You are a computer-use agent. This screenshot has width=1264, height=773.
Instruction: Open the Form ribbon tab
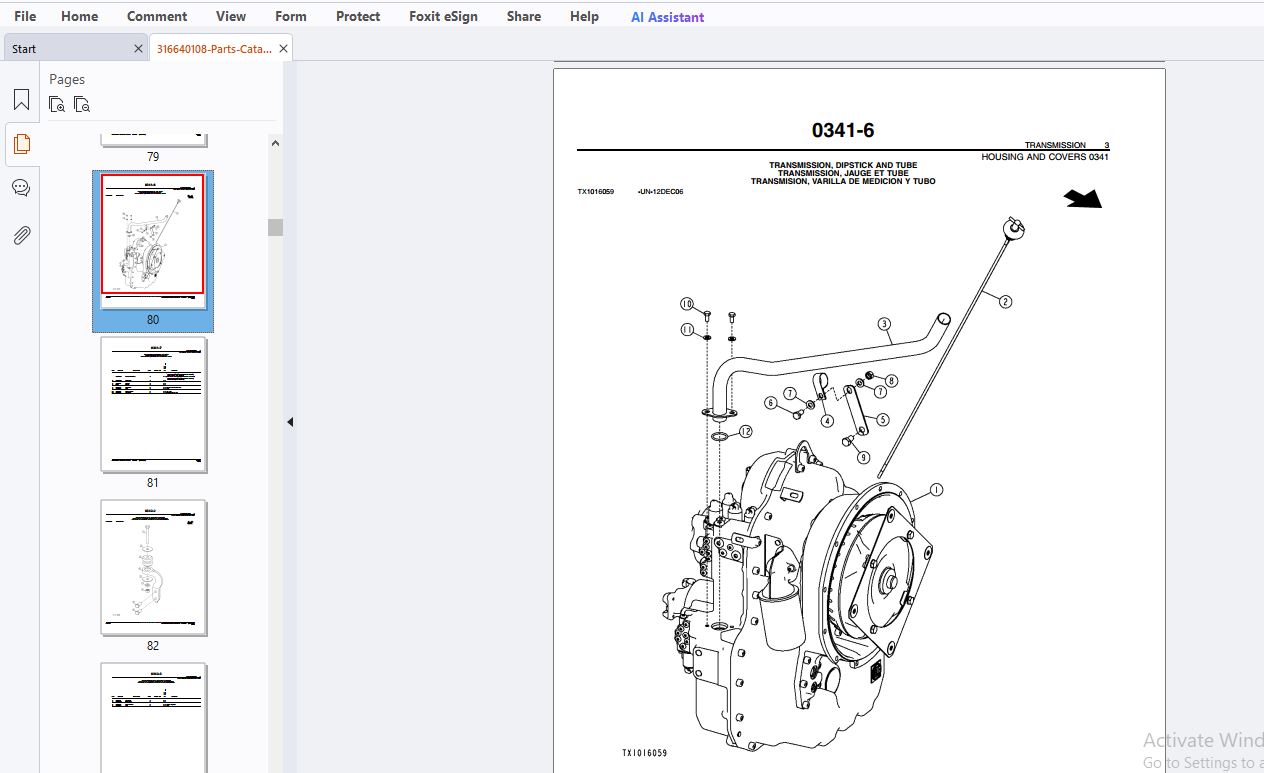click(291, 16)
